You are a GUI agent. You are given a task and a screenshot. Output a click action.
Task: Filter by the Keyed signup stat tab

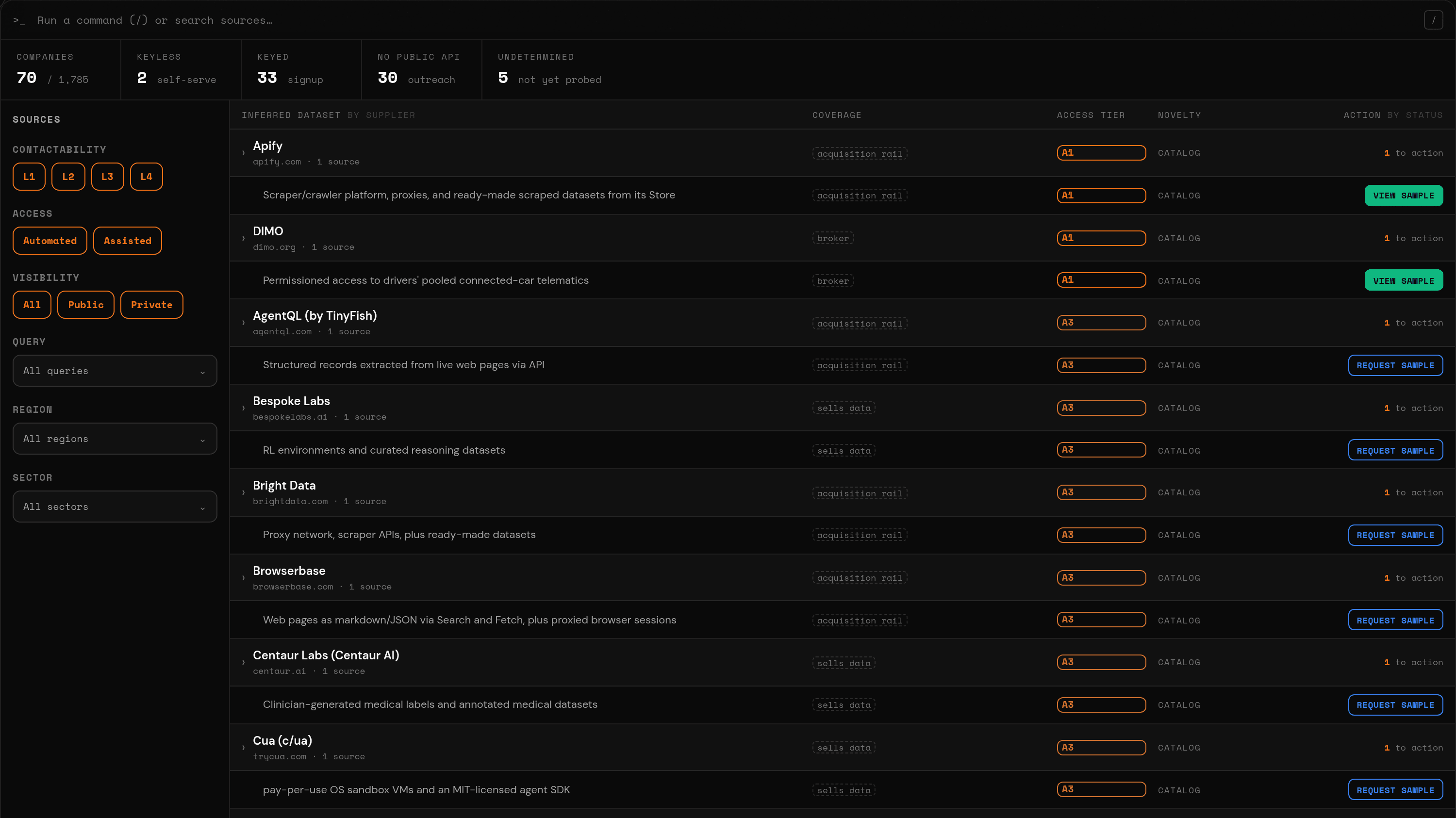pyautogui.click(x=301, y=70)
